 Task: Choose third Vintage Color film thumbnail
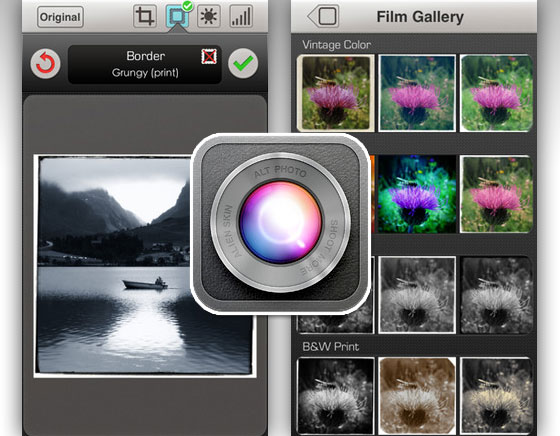496,93
